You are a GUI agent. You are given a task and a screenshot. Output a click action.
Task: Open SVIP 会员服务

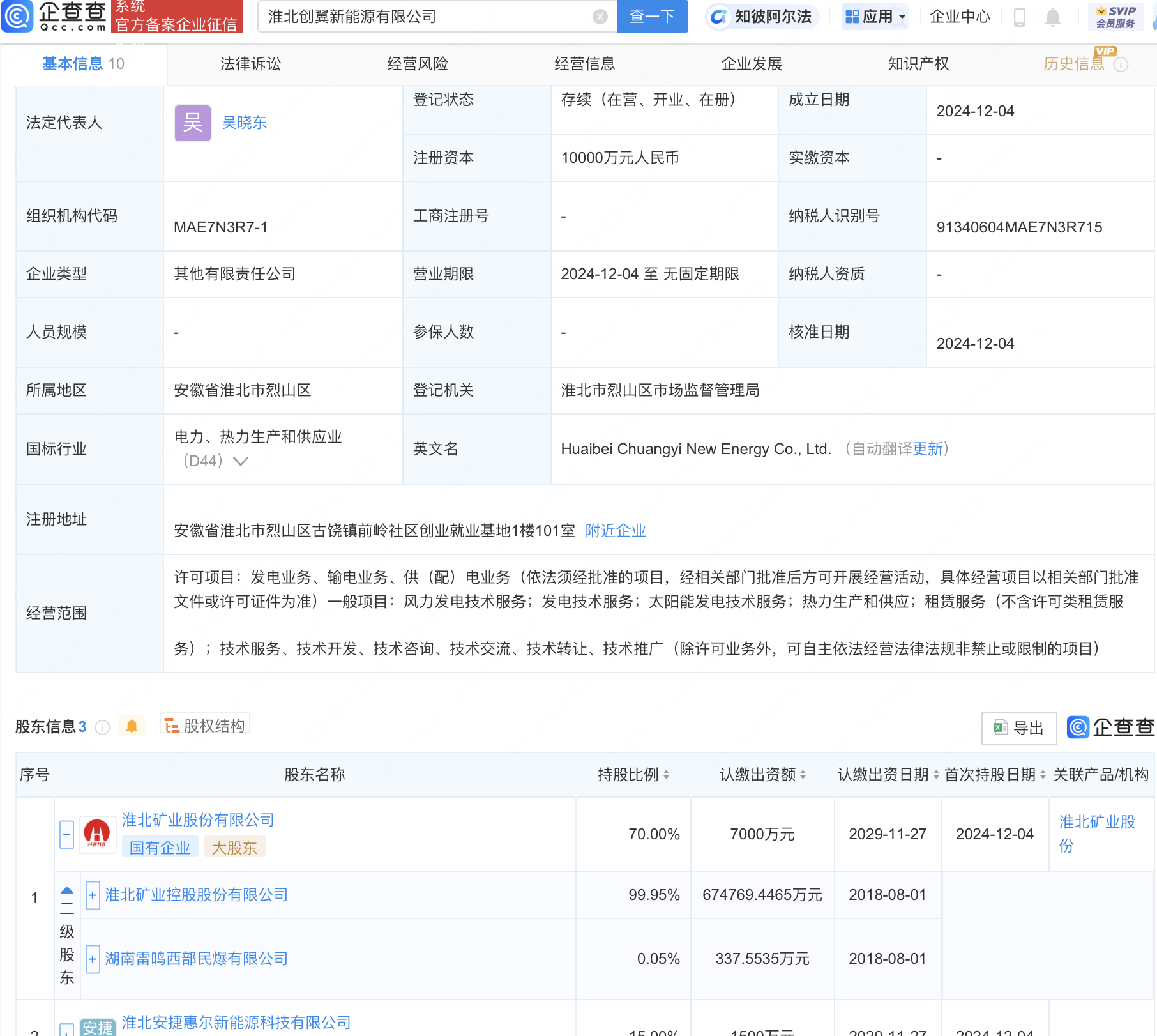point(1115,17)
